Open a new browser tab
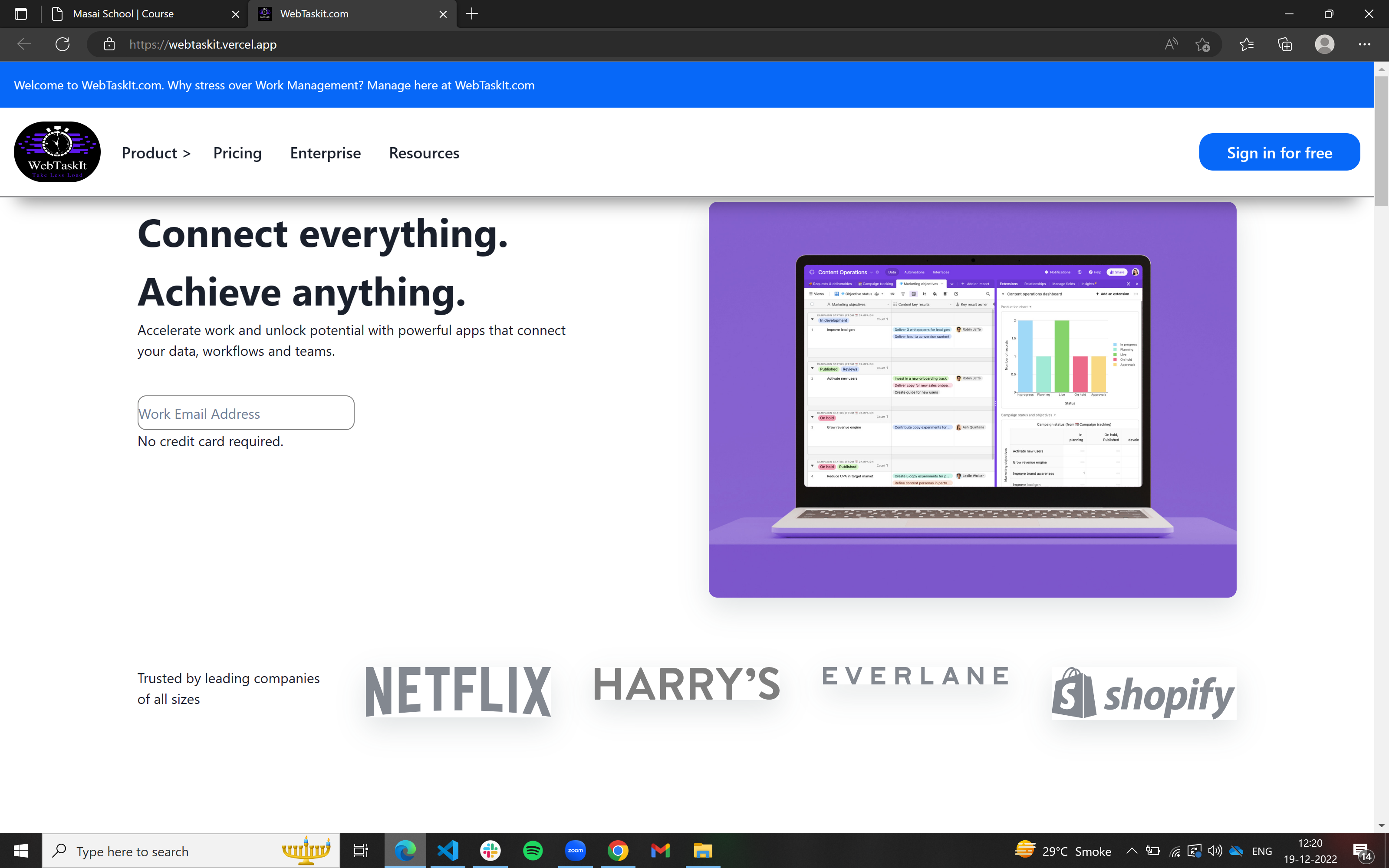1389x868 pixels. 472,14
